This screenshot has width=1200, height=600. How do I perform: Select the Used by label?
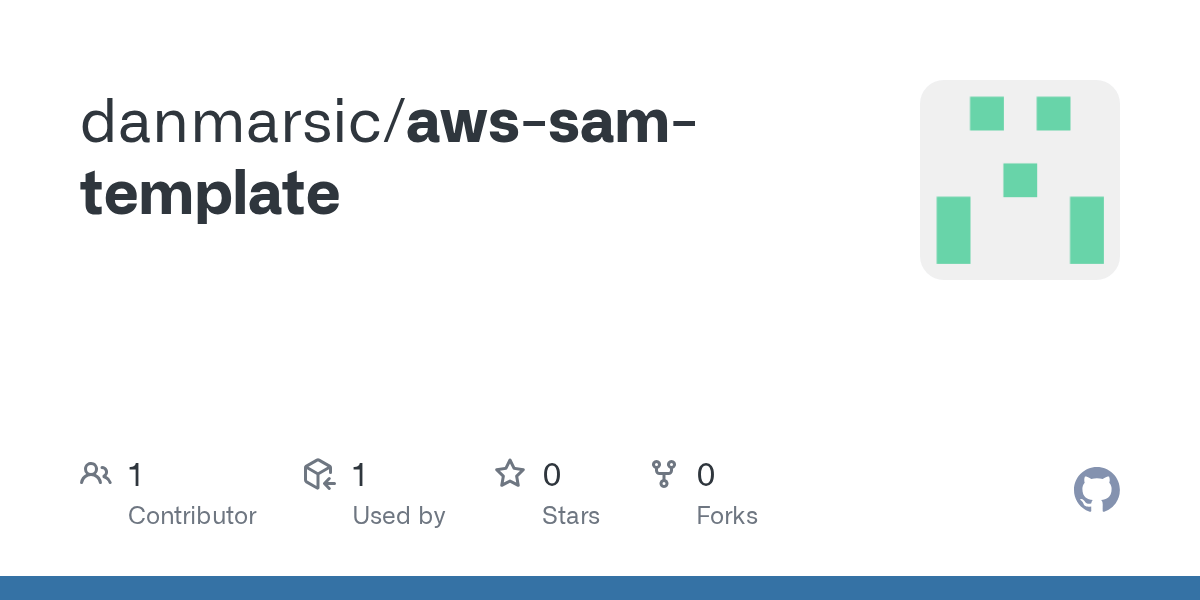coord(399,516)
